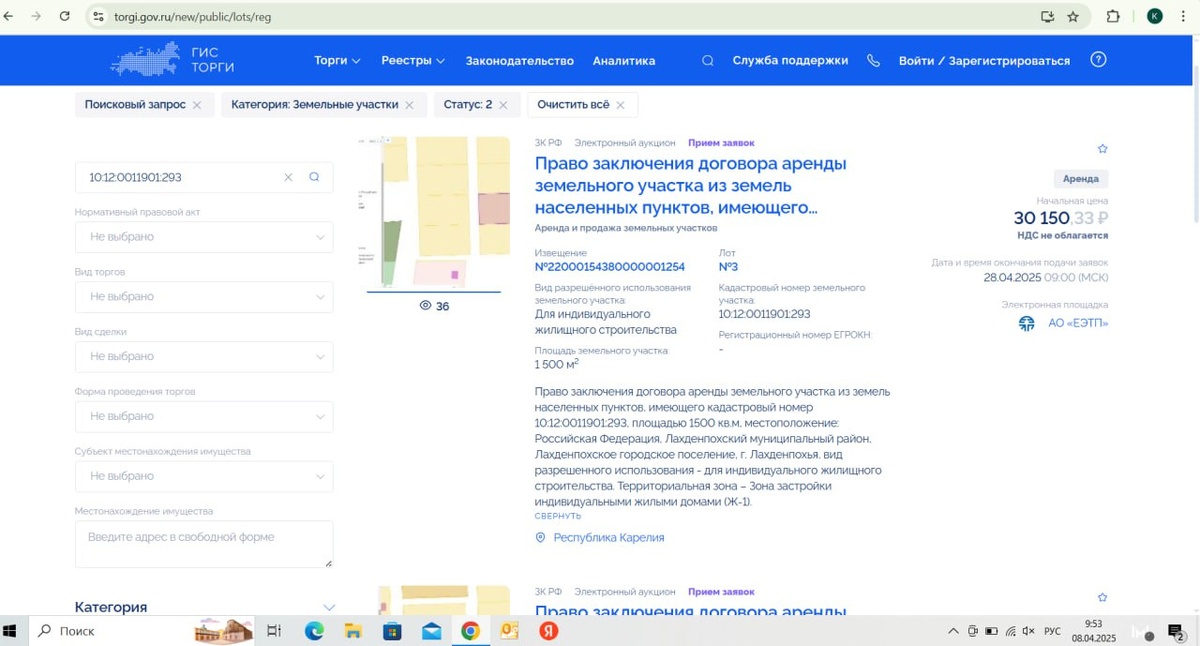Remove the Статус: 2 filter chip
This screenshot has height=646, width=1200.
pos(503,105)
